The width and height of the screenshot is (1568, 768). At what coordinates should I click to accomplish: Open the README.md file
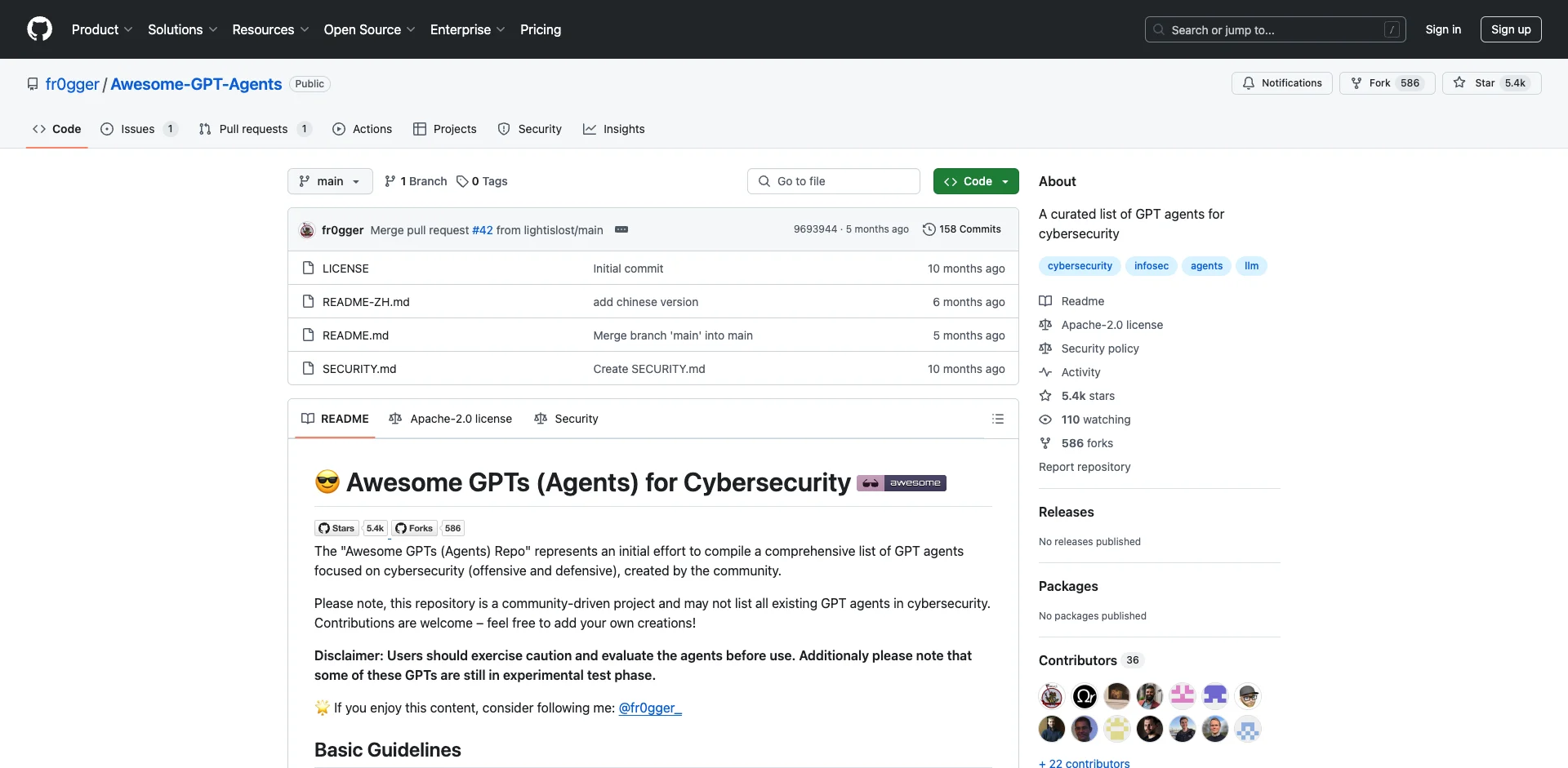click(x=355, y=335)
